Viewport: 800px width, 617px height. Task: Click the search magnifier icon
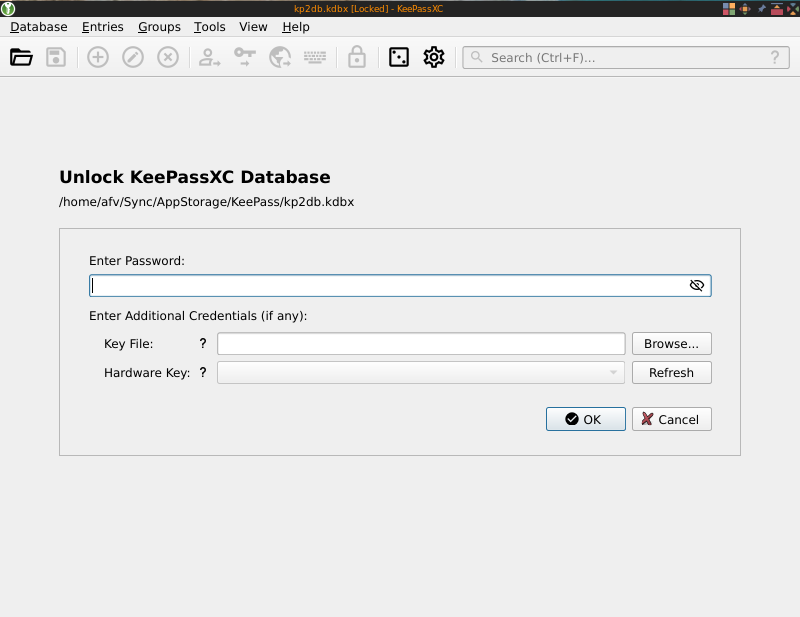pyautogui.click(x=477, y=57)
